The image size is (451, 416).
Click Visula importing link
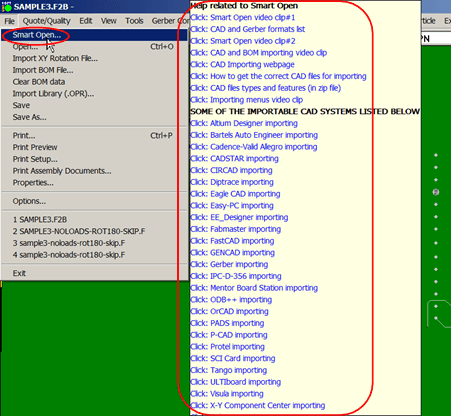[x=227, y=394]
